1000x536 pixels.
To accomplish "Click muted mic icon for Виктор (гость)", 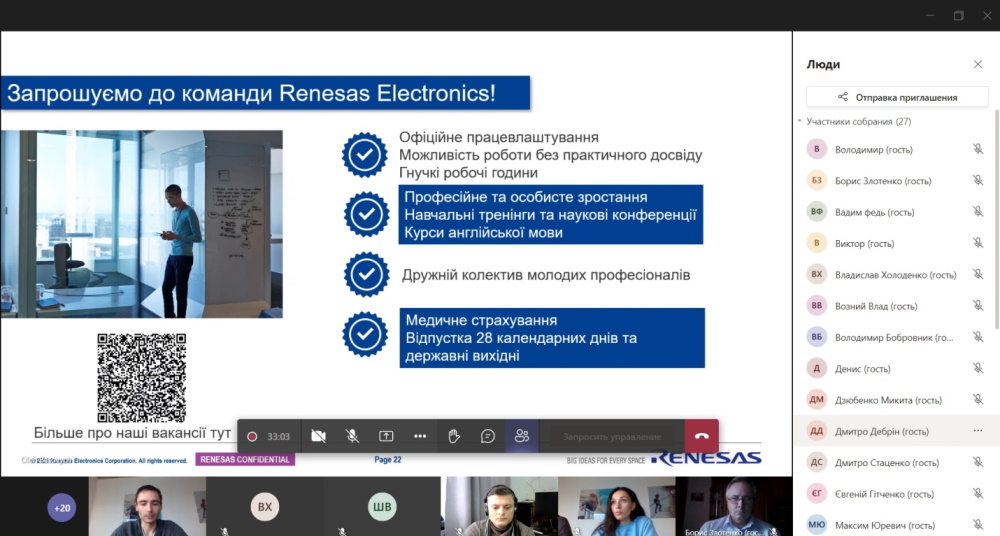I will (978, 243).
